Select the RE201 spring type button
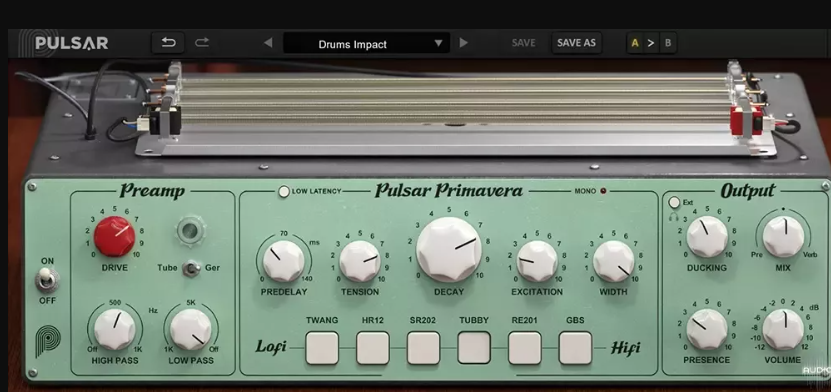The width and height of the screenshot is (831, 392). coord(525,348)
